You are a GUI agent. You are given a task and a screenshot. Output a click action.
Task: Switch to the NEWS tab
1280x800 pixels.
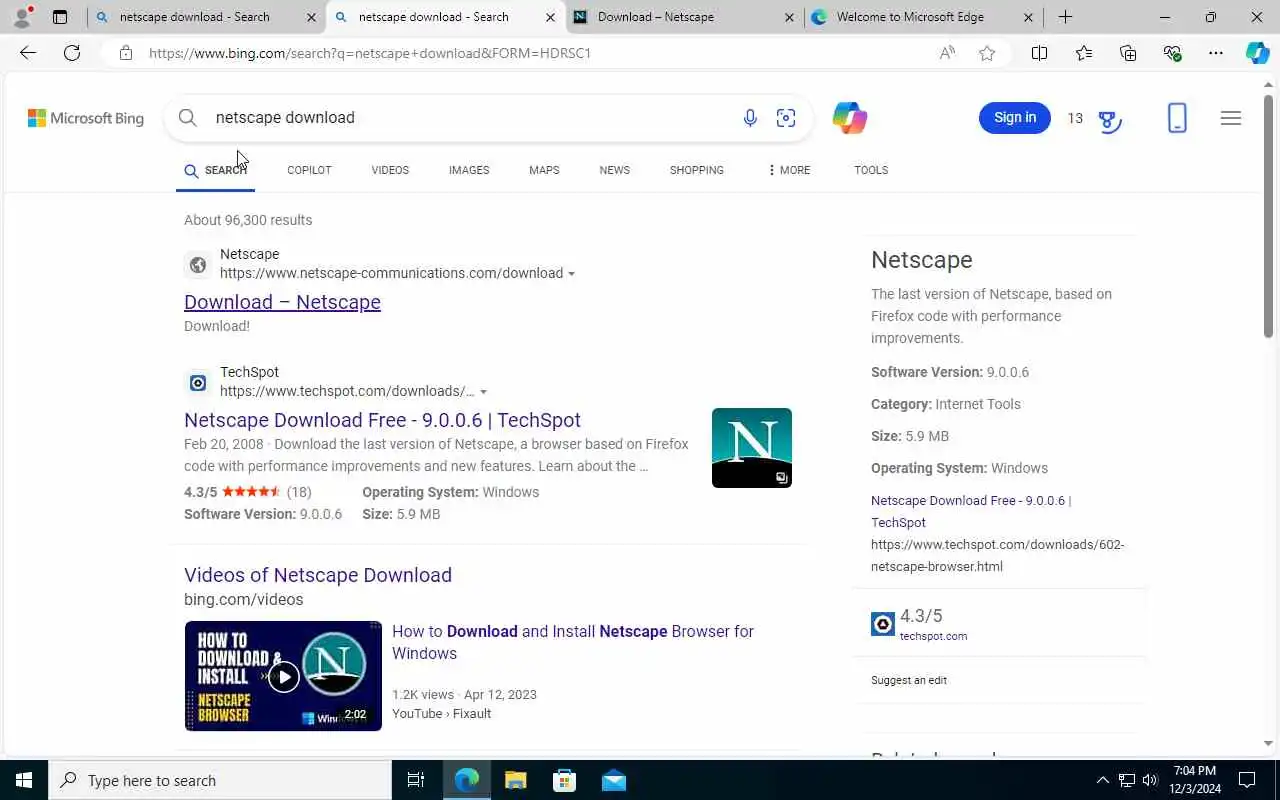click(614, 170)
